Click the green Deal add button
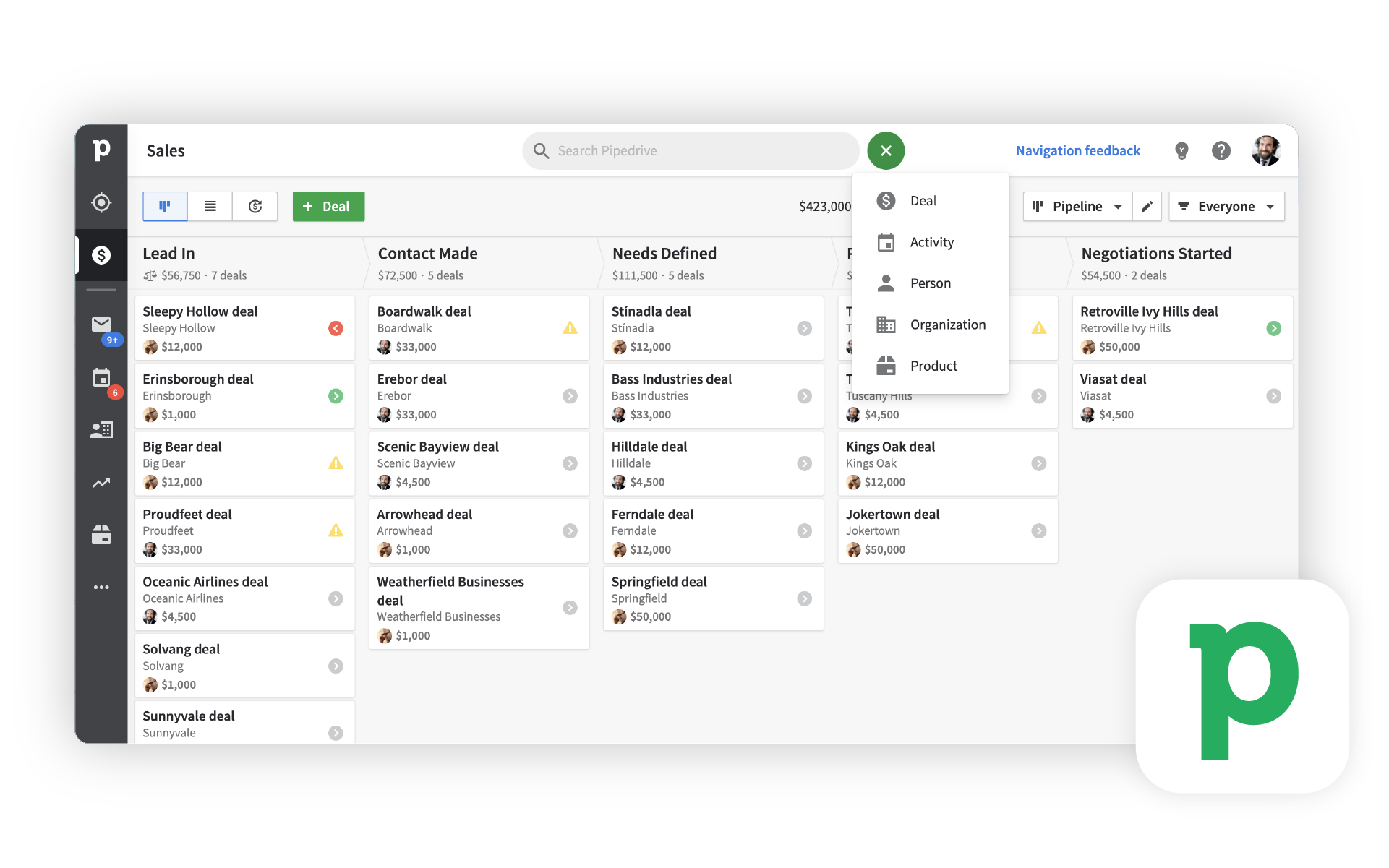This screenshot has height=868, width=1389. (328, 207)
